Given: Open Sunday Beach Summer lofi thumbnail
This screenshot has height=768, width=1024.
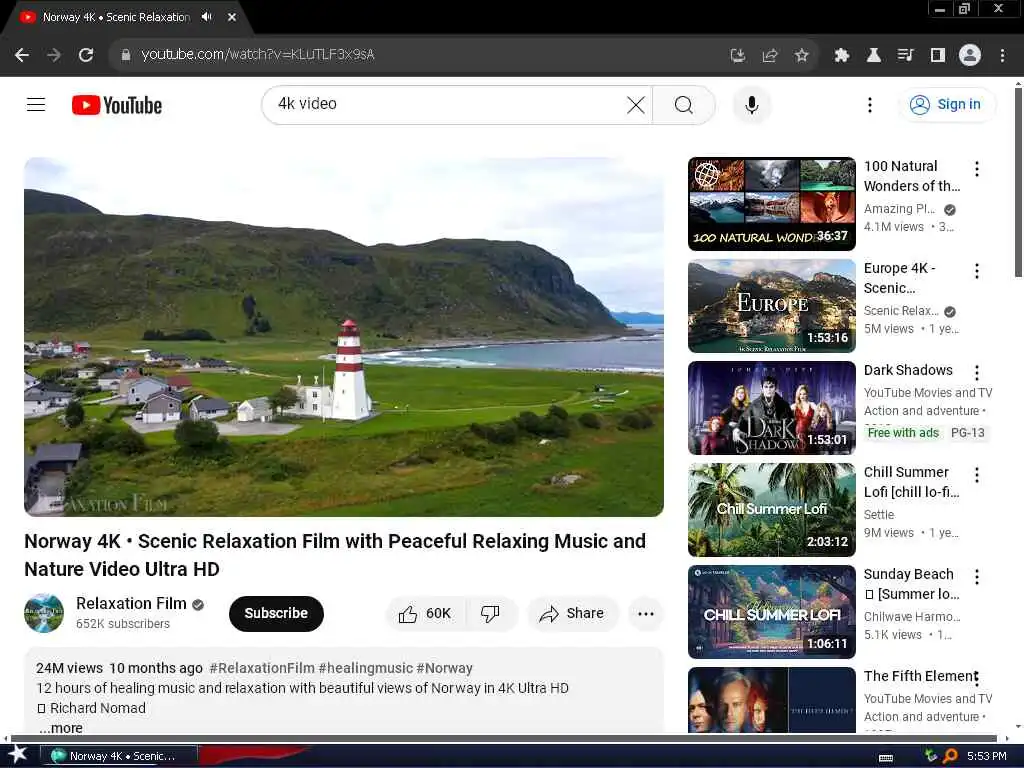Looking at the screenshot, I should tap(771, 611).
